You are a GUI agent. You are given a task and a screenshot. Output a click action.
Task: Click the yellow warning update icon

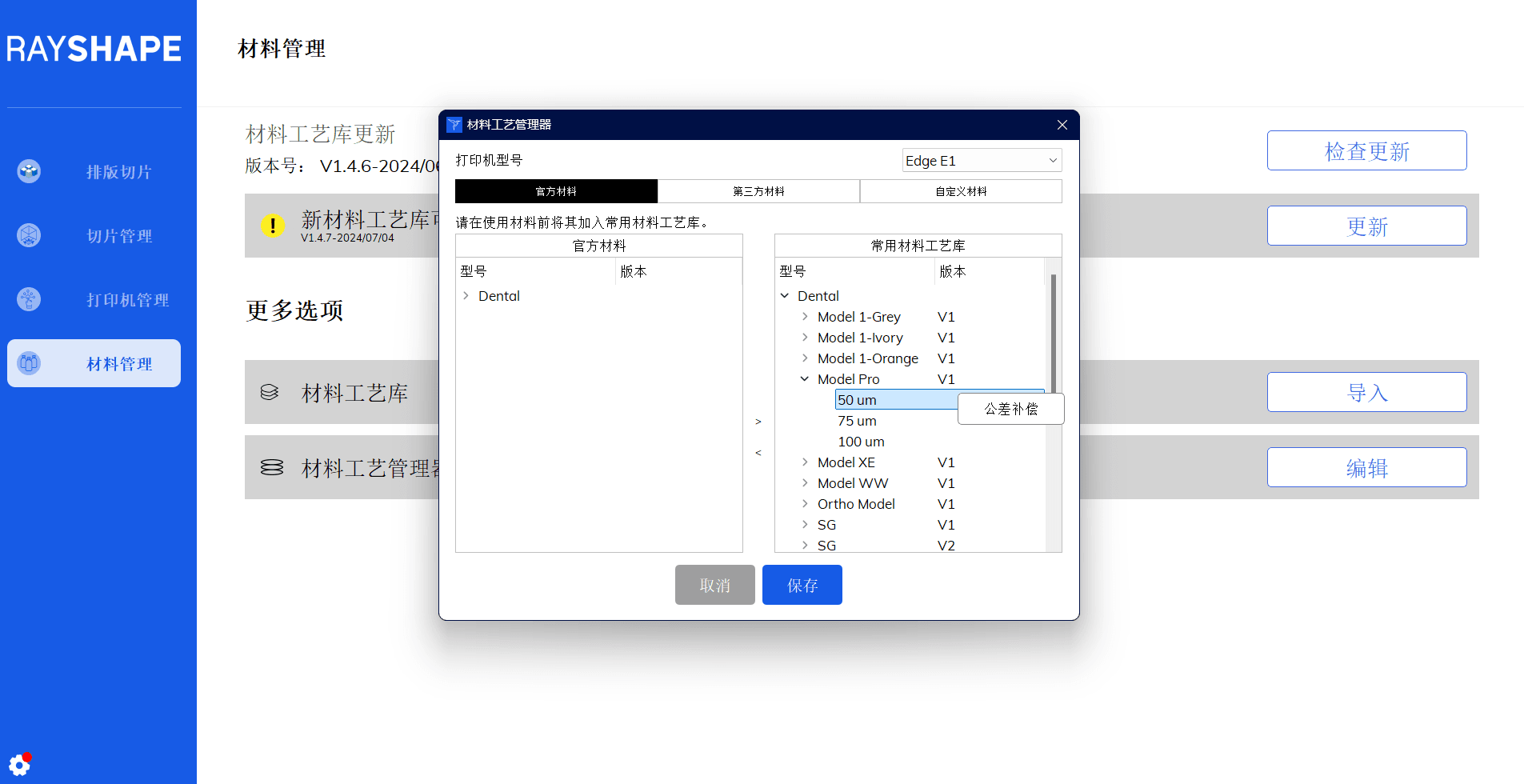point(273,226)
